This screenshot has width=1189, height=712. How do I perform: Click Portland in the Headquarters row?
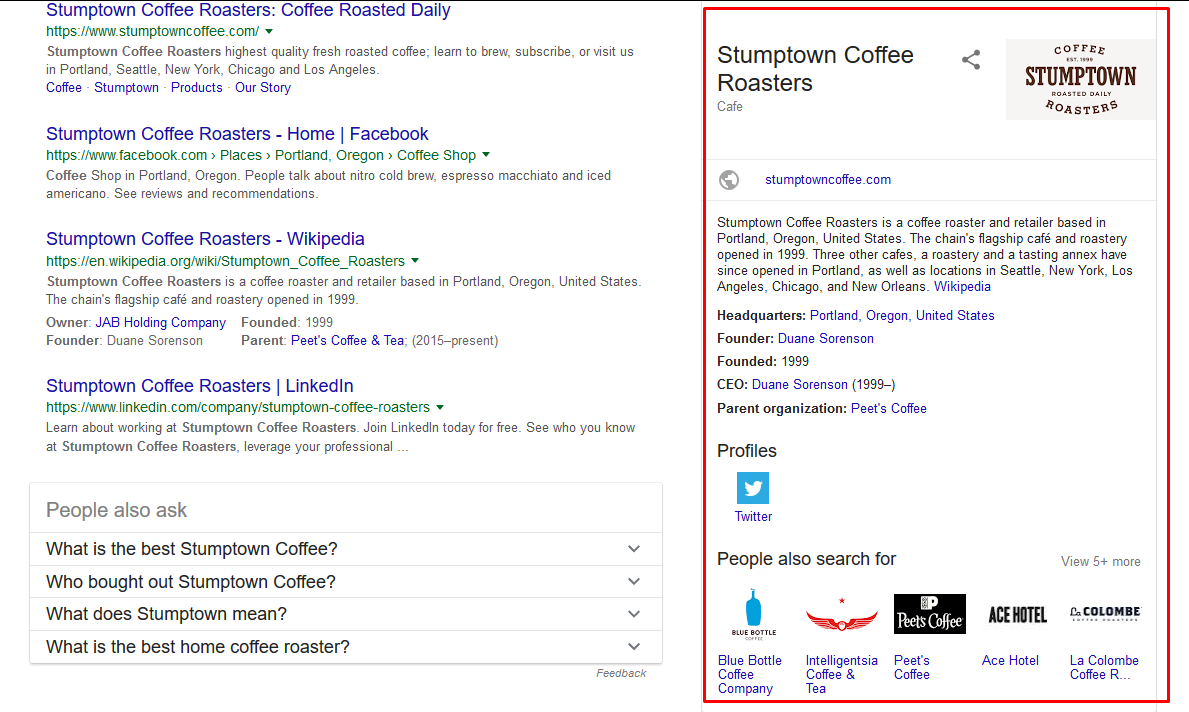tap(834, 315)
